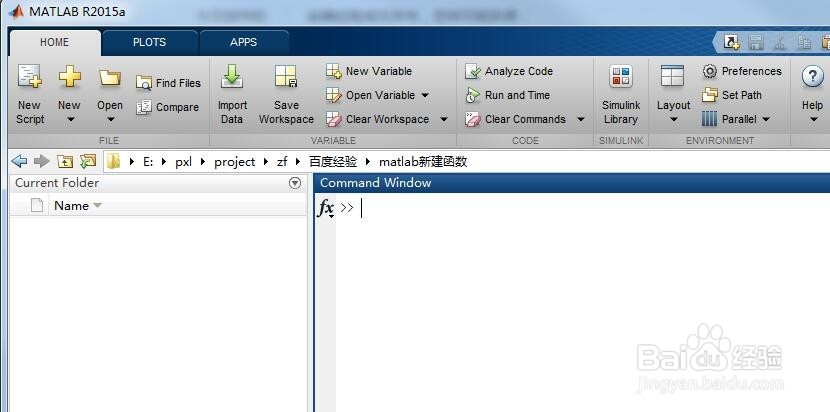Select project in the address path

234,162
